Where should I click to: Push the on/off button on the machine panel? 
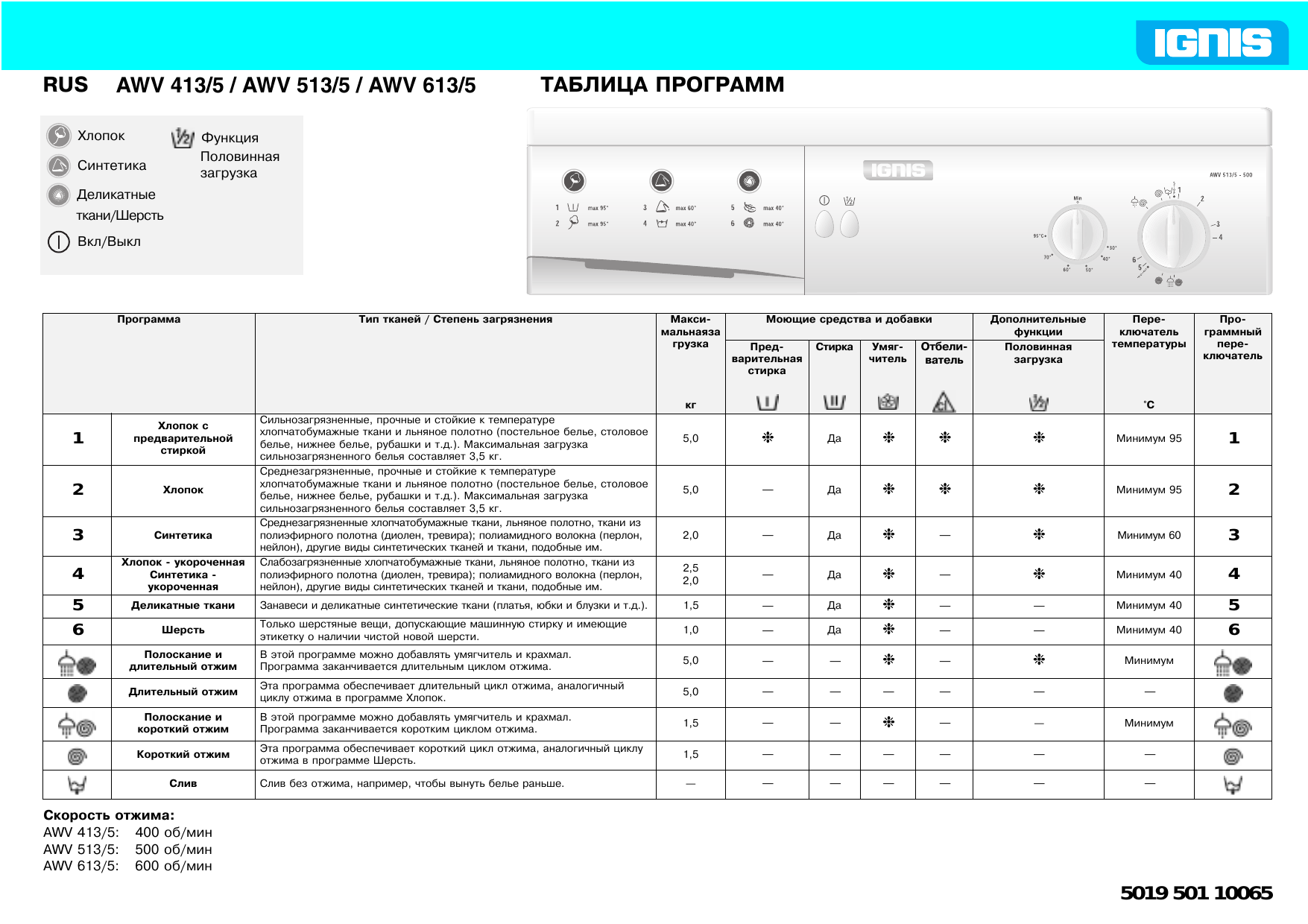824,224
